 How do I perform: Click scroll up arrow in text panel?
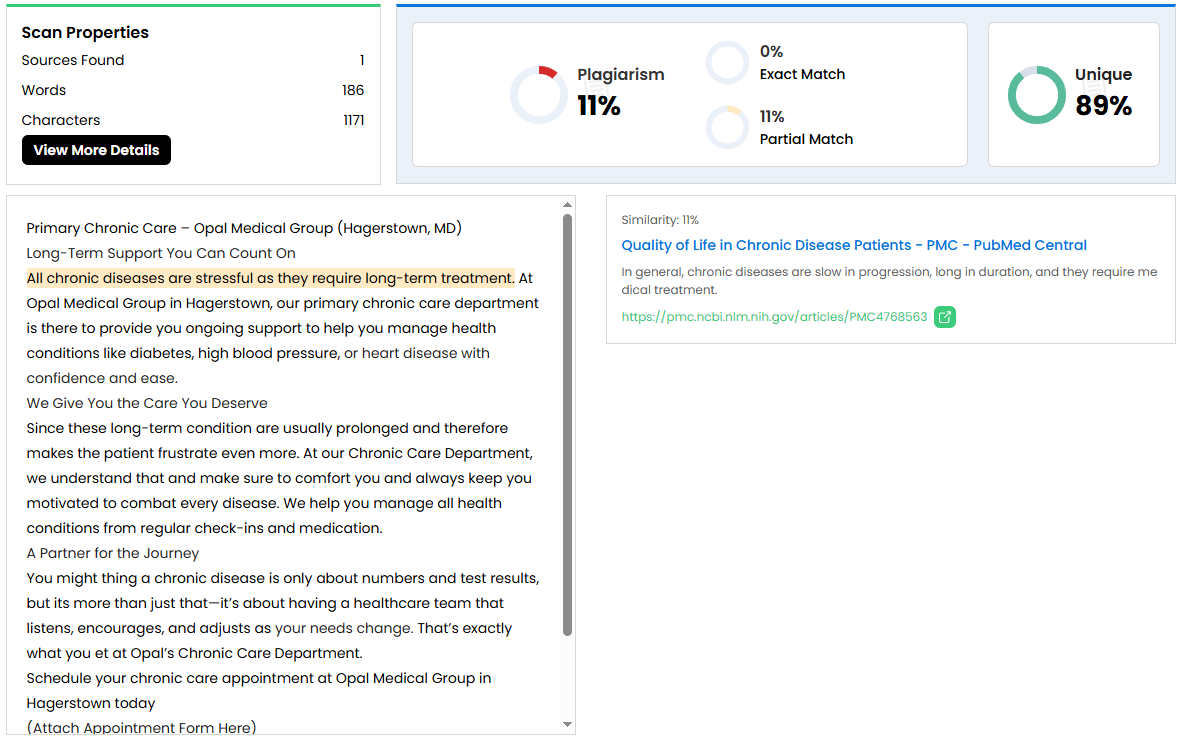568,205
